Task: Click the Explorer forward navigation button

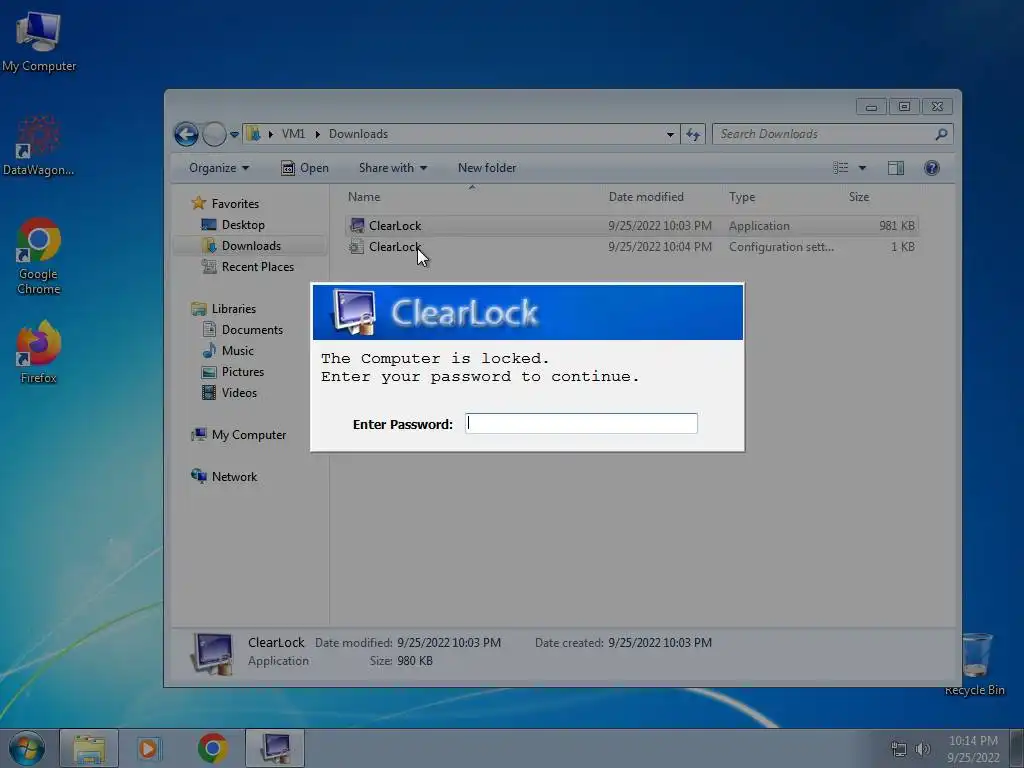Action: (214, 134)
